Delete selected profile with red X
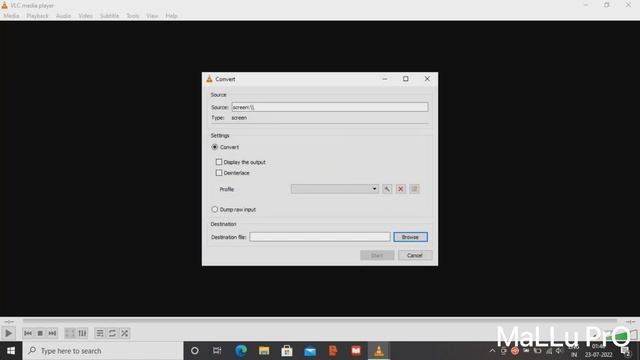This screenshot has height=360, width=640. click(x=401, y=189)
